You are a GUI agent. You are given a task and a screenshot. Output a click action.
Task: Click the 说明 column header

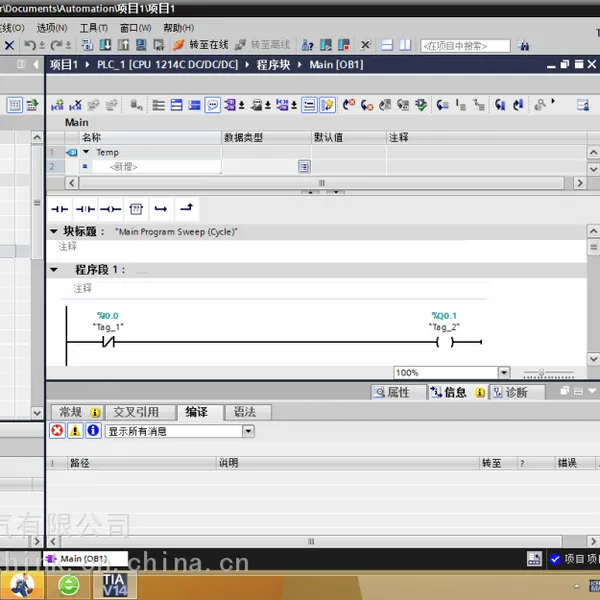pyautogui.click(x=347, y=463)
